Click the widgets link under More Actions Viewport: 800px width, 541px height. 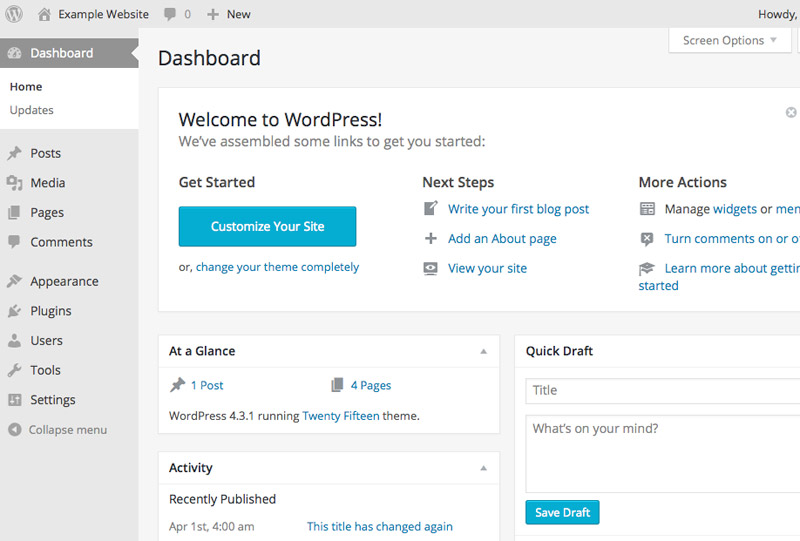coord(735,209)
